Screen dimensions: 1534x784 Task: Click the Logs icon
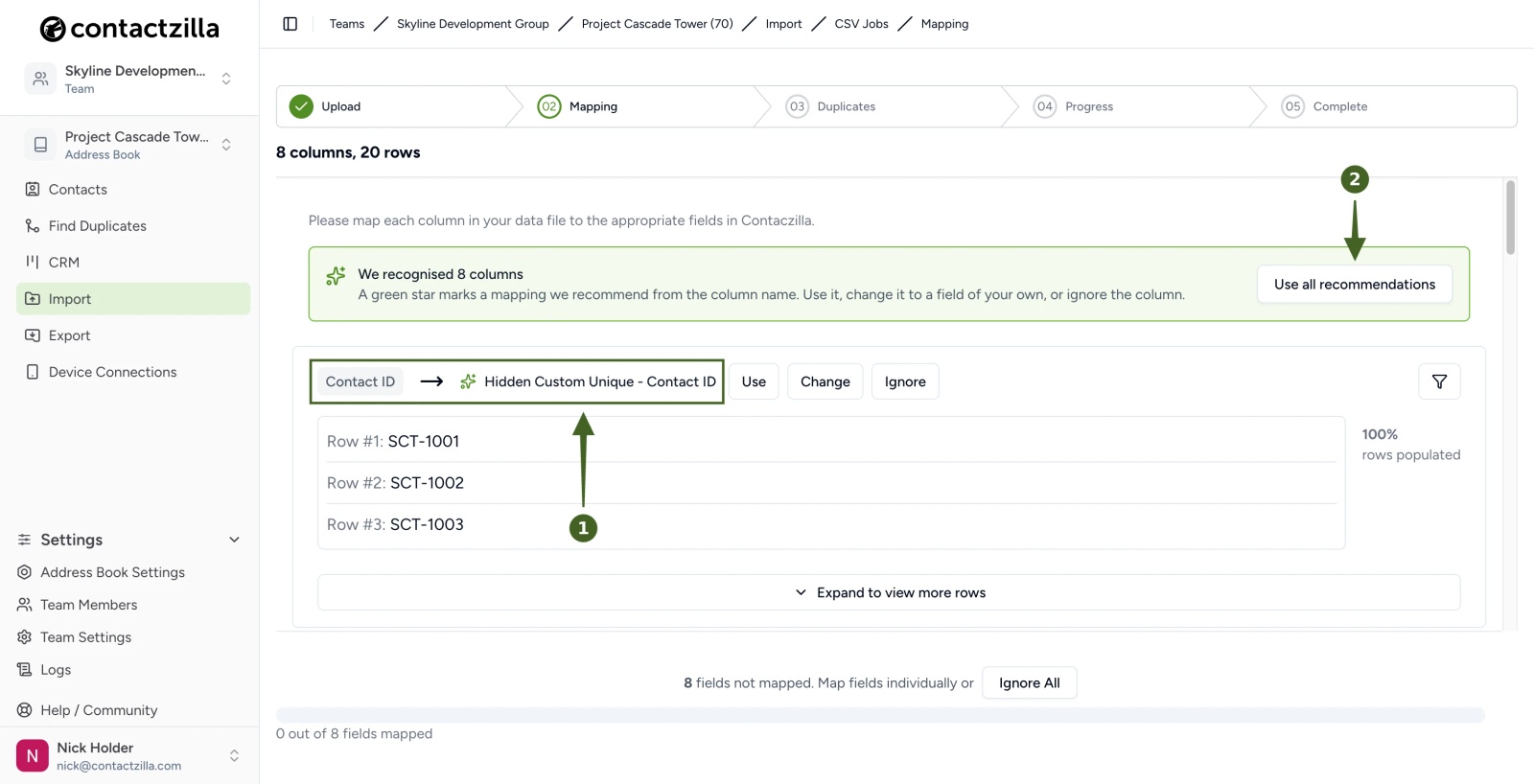click(25, 670)
